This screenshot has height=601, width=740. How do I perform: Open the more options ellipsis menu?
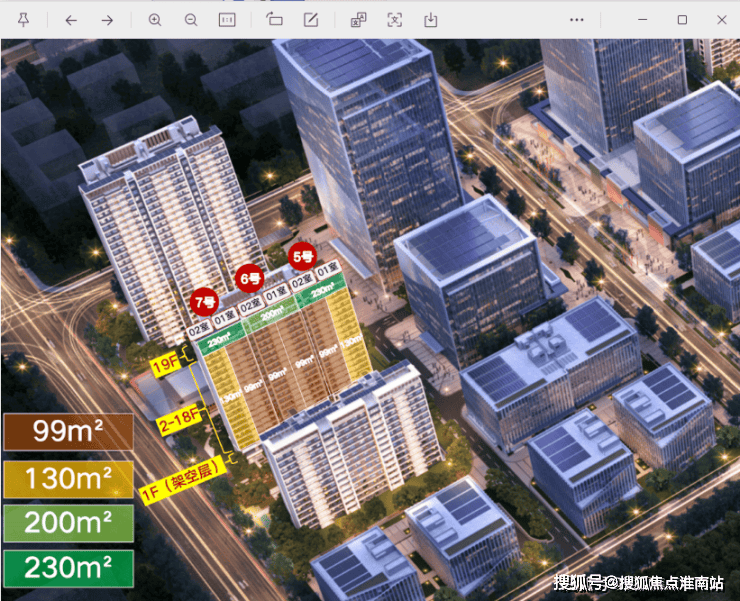(577, 20)
